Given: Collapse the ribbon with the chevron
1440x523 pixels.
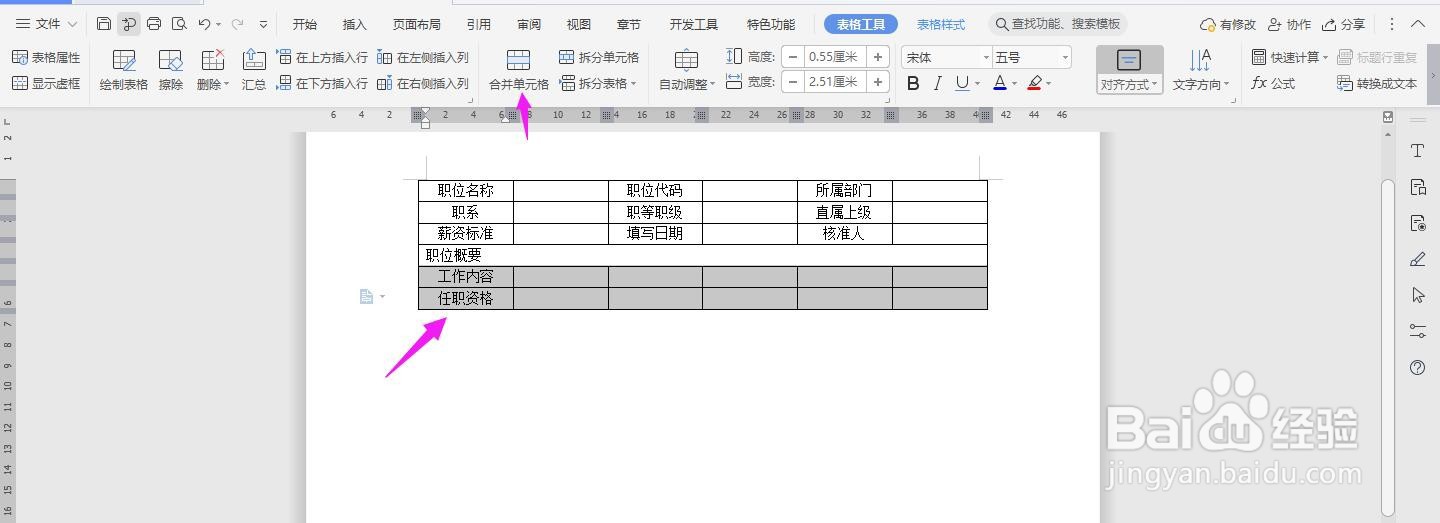Looking at the screenshot, I should click(1418, 24).
